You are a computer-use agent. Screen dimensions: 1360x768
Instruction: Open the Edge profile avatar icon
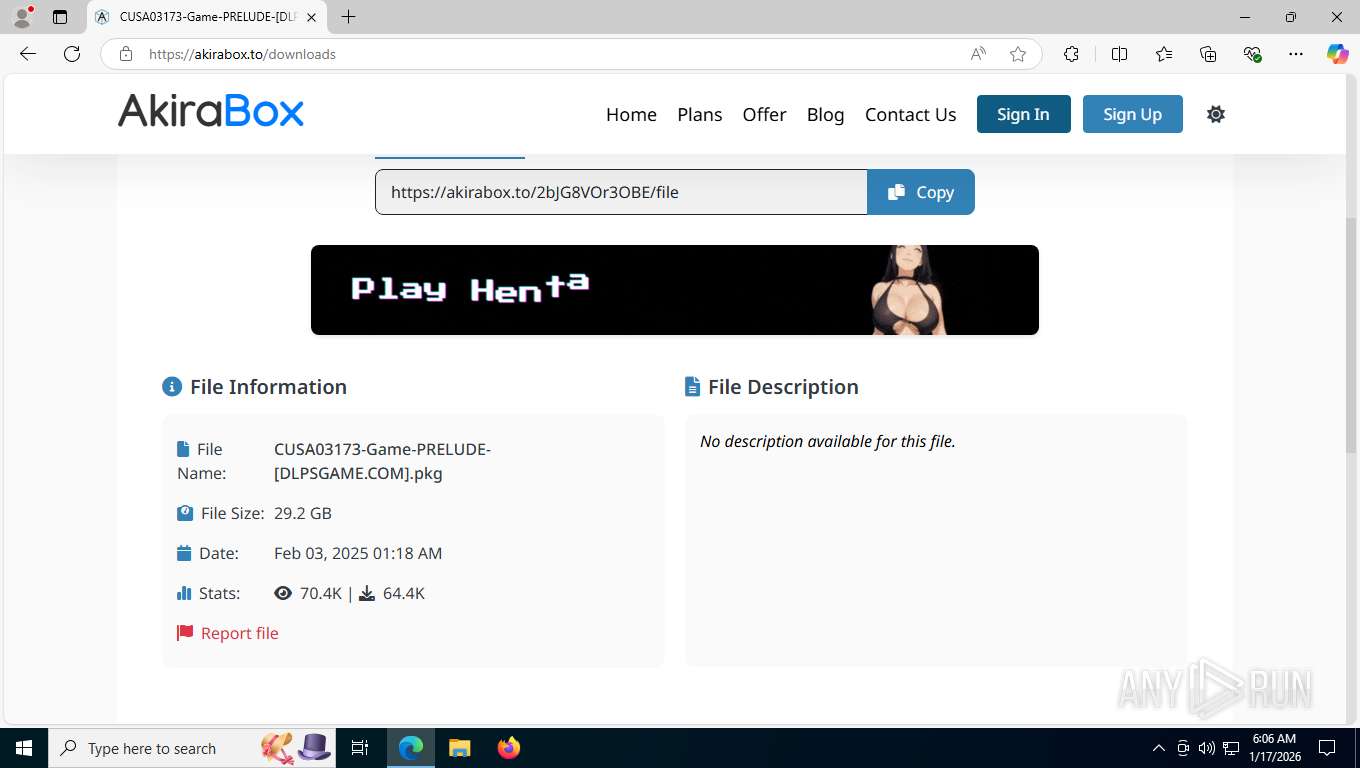click(x=22, y=17)
